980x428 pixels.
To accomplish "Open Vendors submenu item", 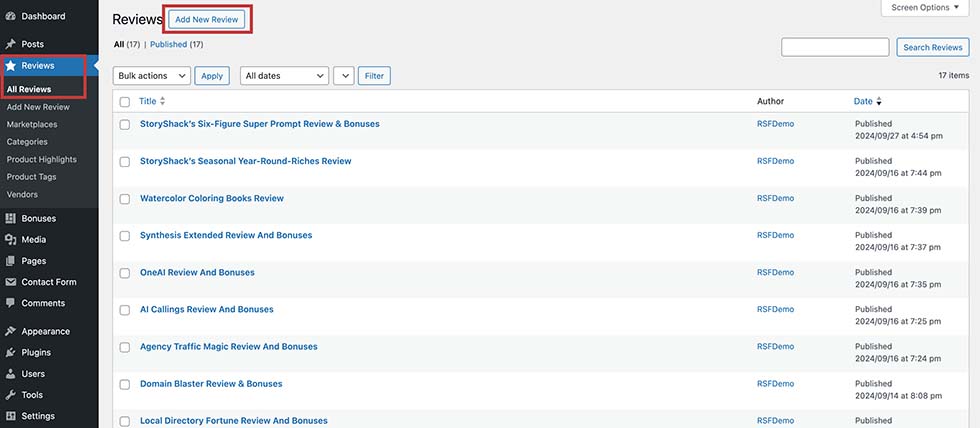I will [x=22, y=194].
